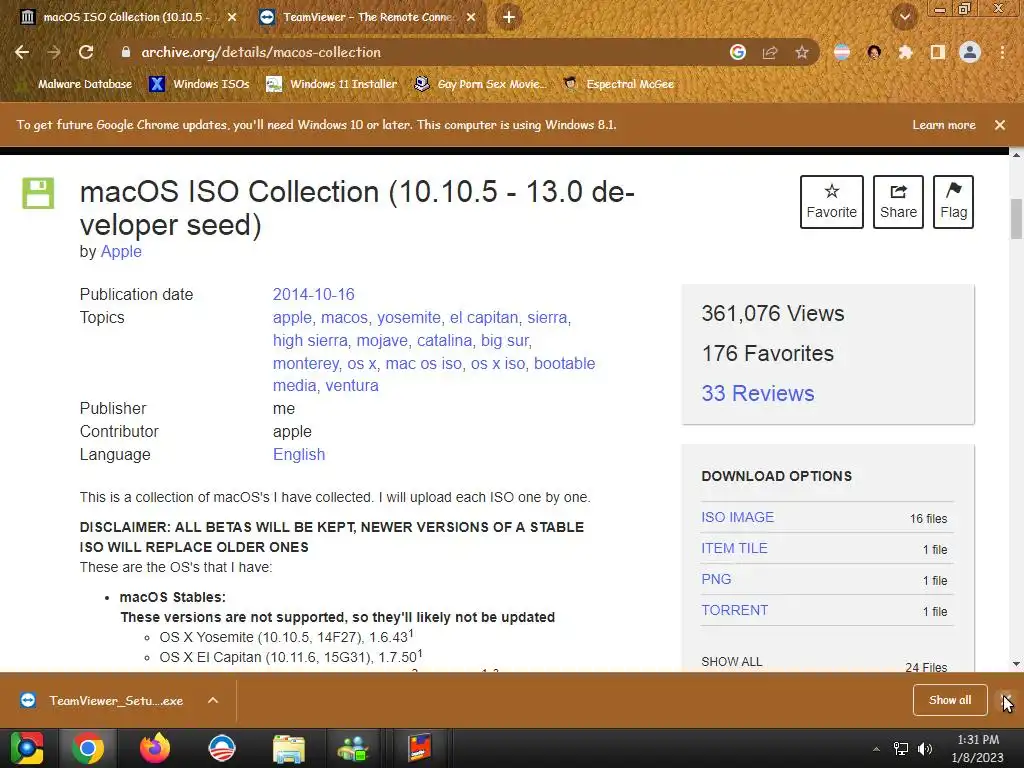Open a new browser tab
Screen dimensions: 1024x768
click(x=509, y=17)
